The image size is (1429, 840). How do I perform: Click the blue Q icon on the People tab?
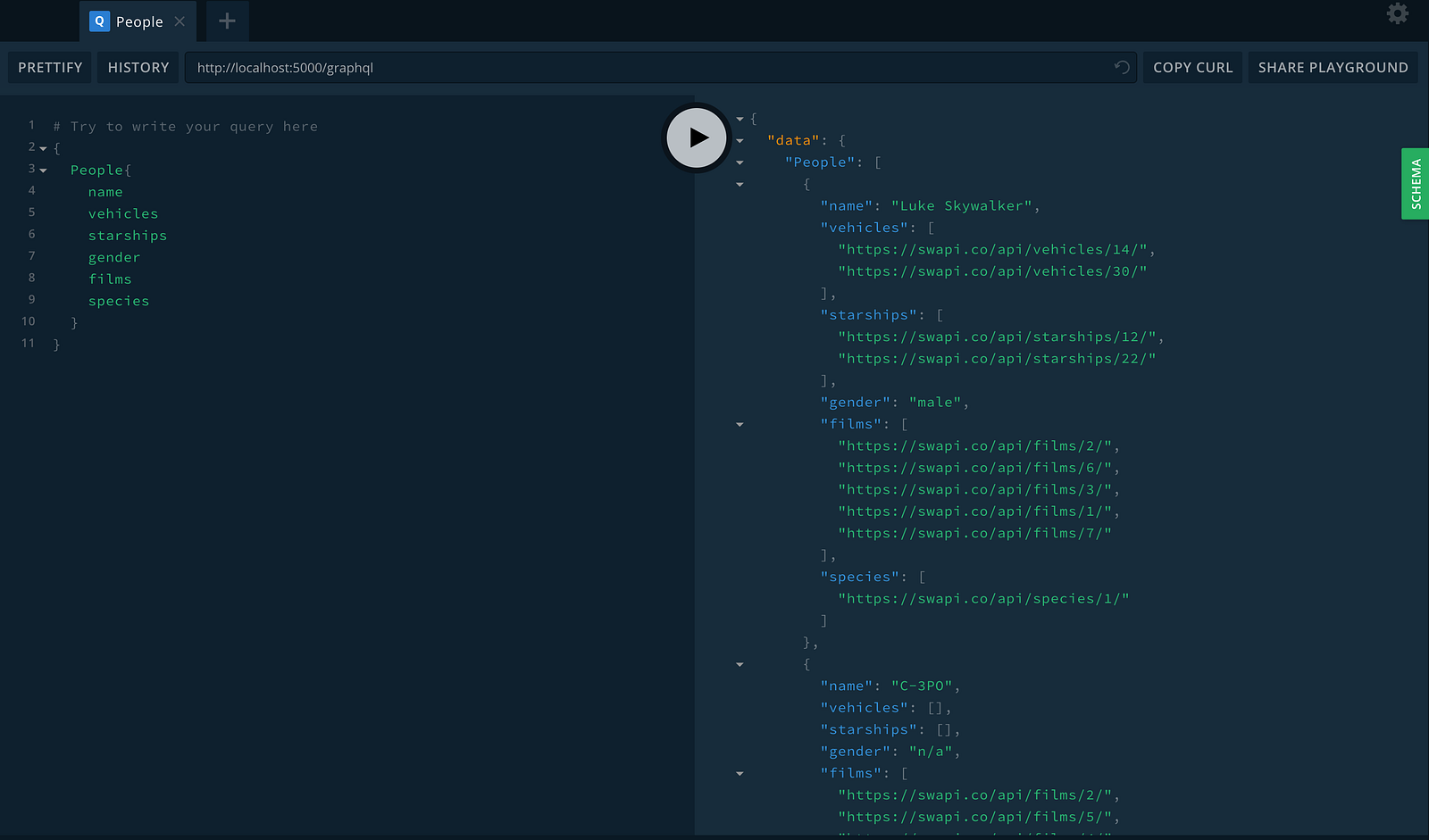[x=99, y=21]
